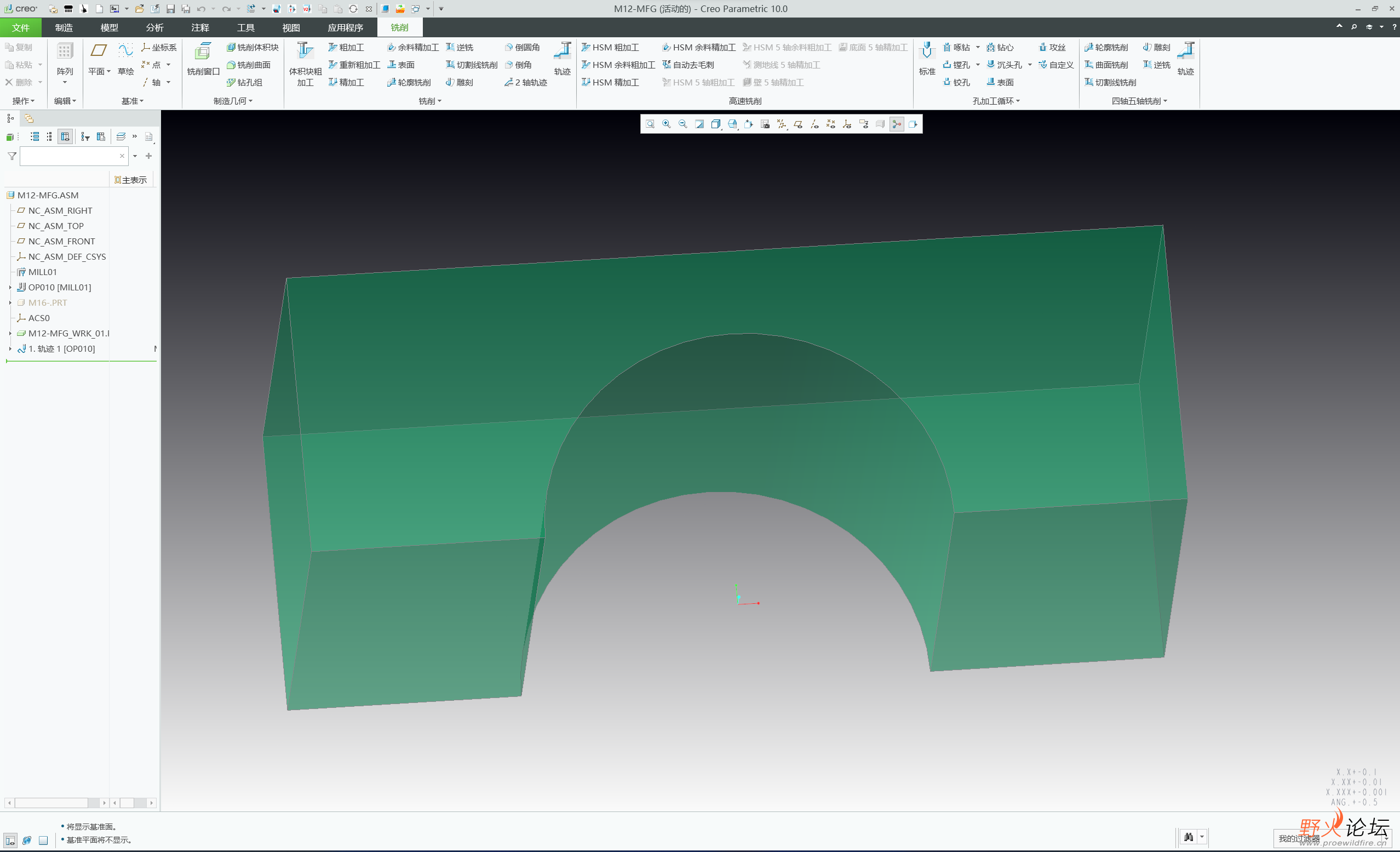Toggle tree columns display button
The height and width of the screenshot is (852, 1400).
[x=65, y=136]
